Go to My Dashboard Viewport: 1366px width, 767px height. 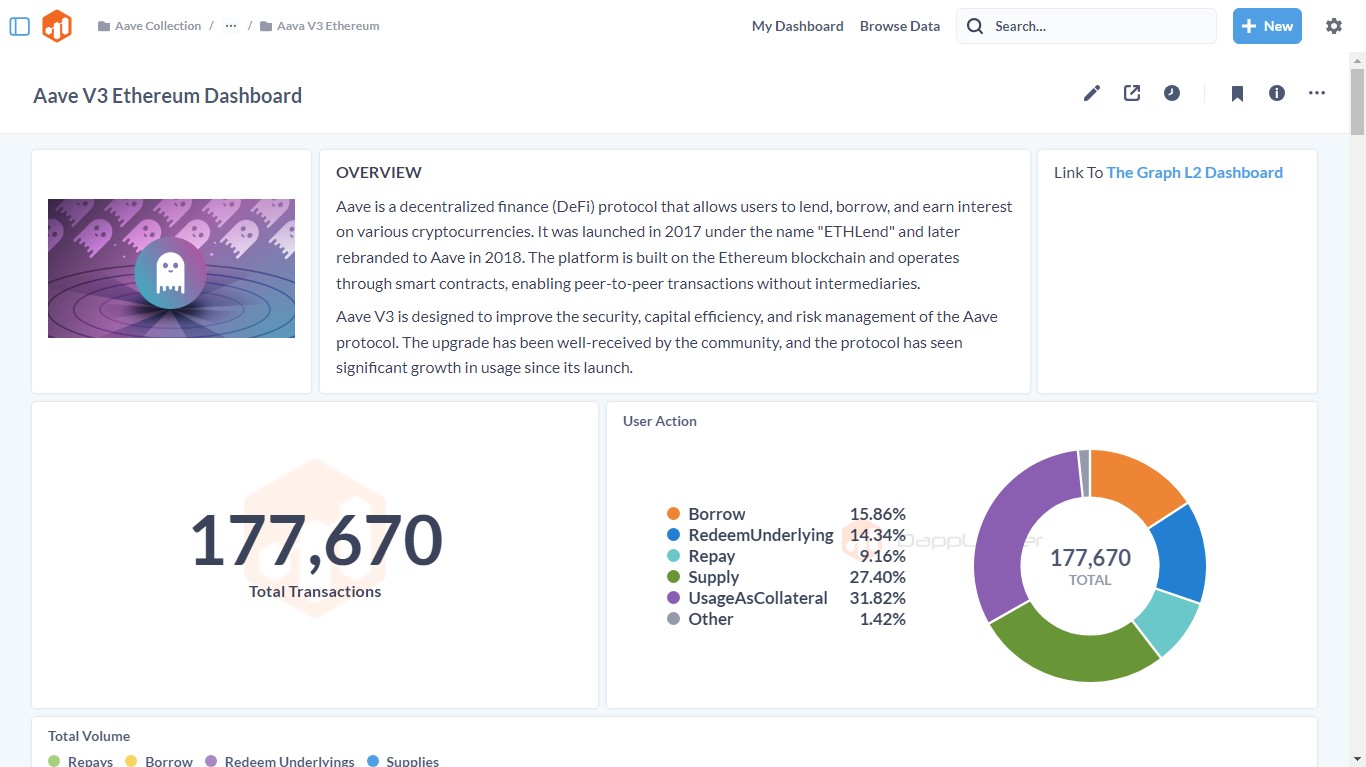[797, 26]
